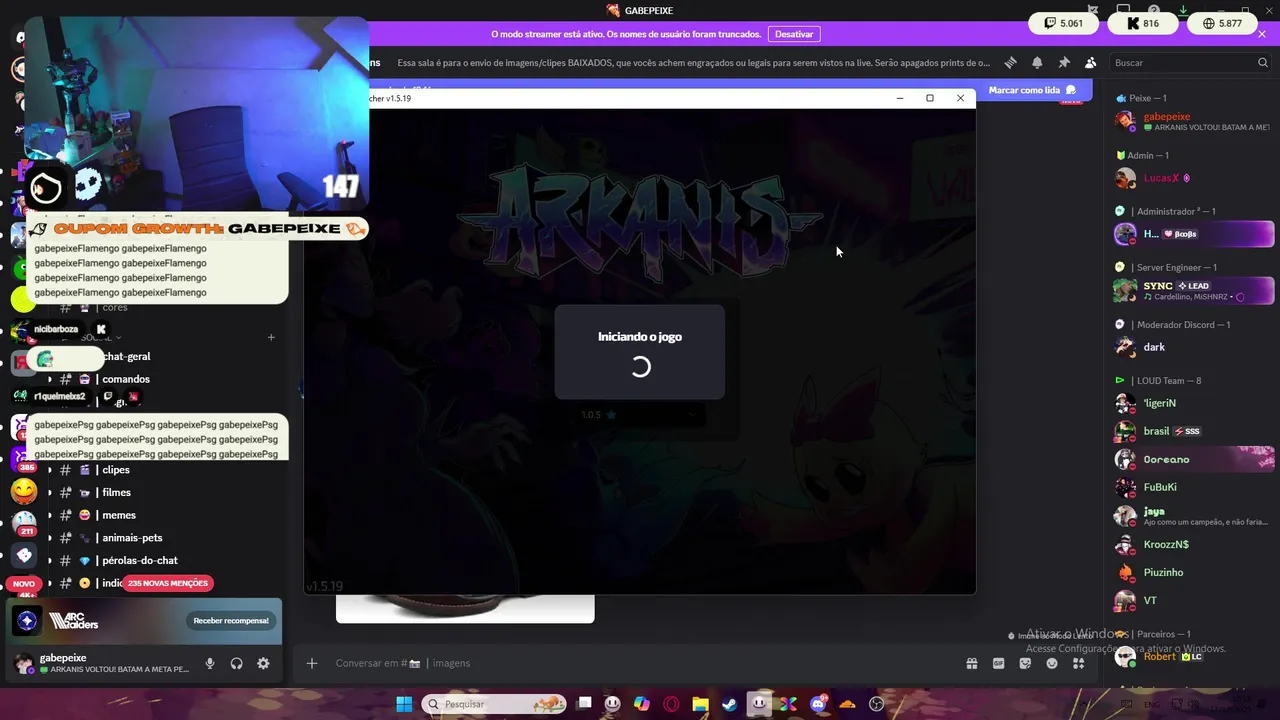Click the globe total count 5.877

pos(1222,23)
